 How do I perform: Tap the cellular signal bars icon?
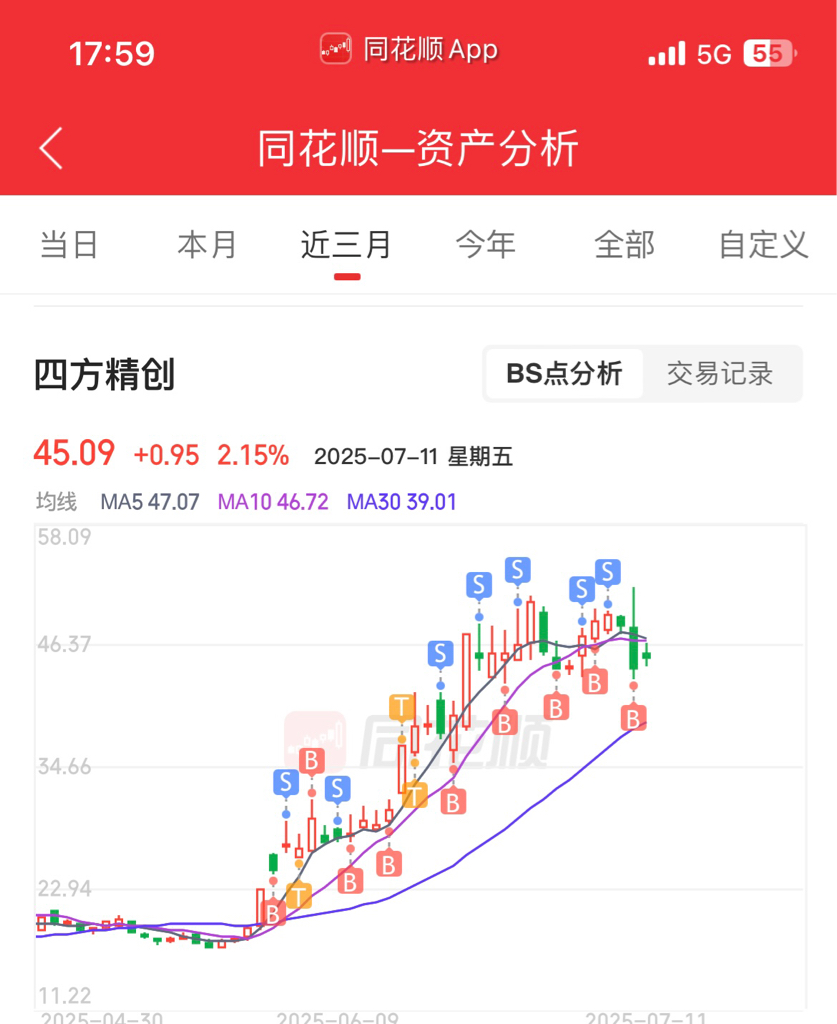tap(667, 54)
